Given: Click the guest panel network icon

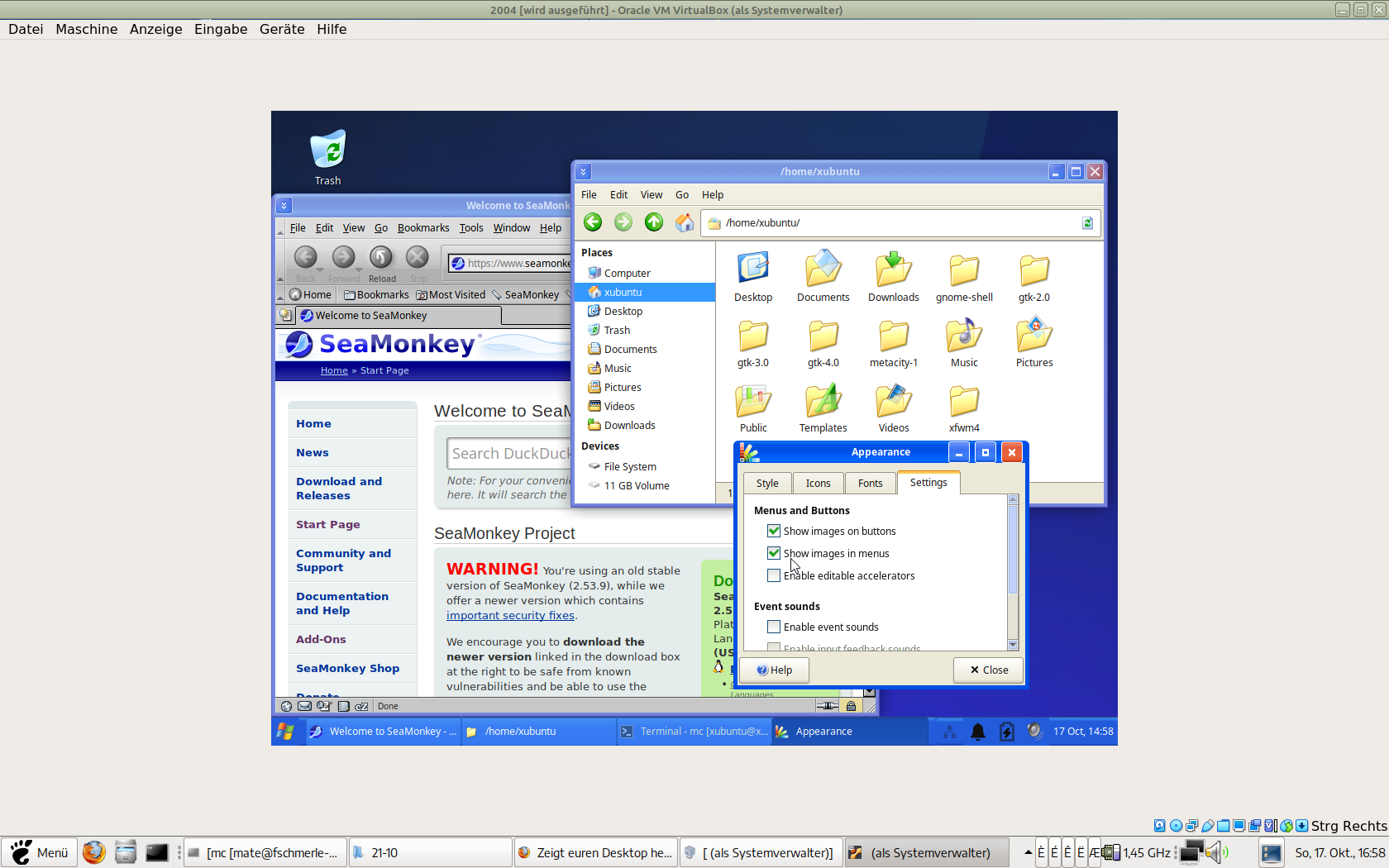Looking at the screenshot, I should click(x=949, y=732).
